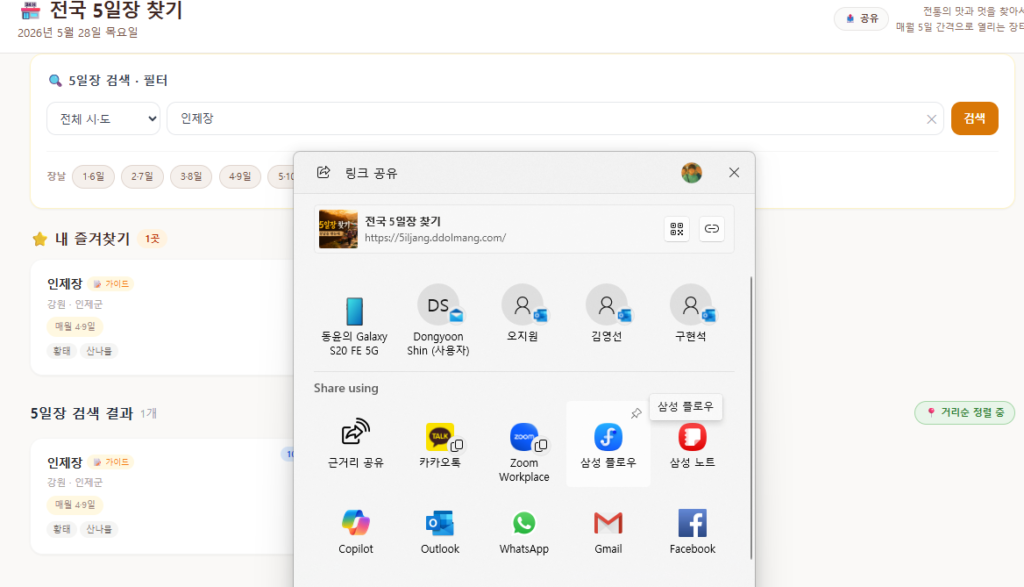
Task: Open the 가이드 tag in search result card
Action: click(x=111, y=462)
